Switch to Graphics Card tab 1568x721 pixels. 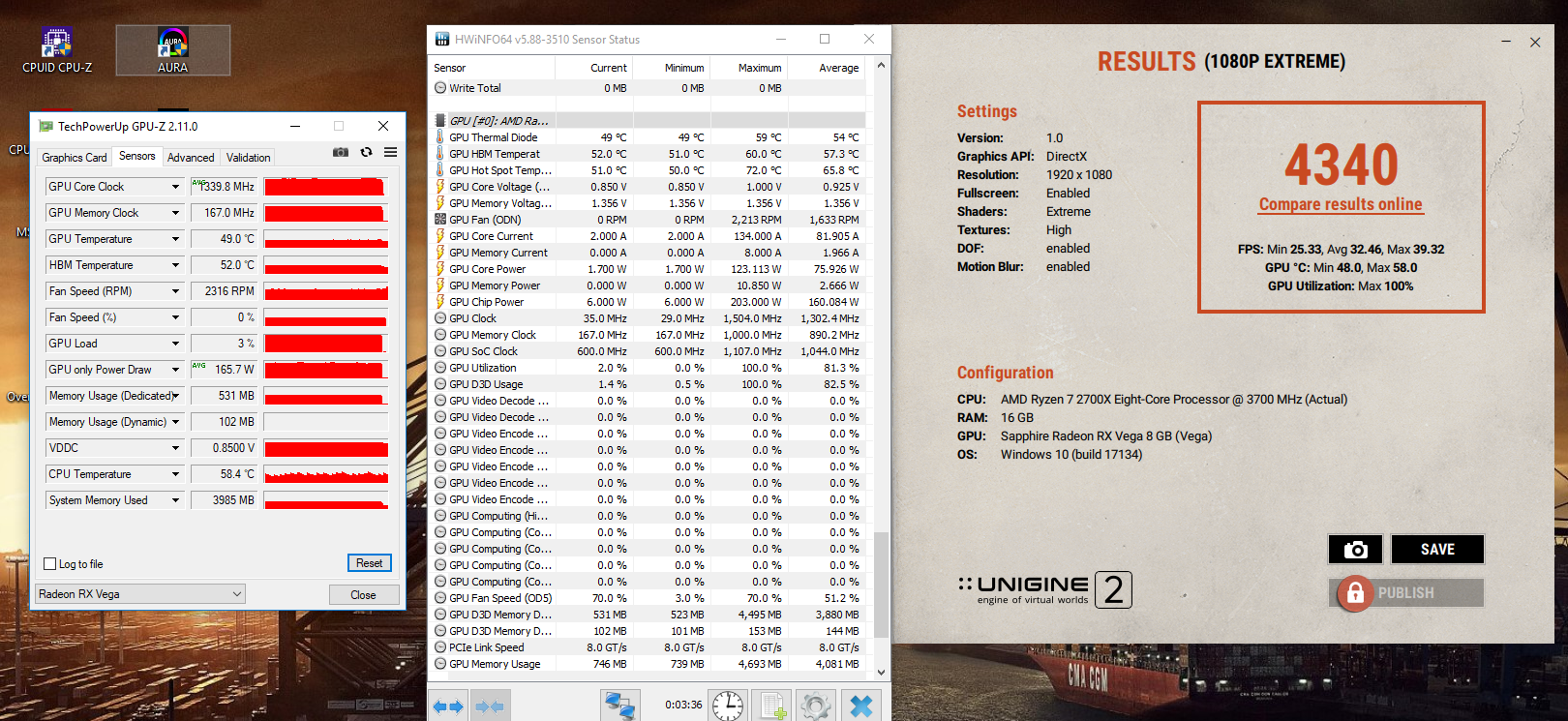tap(75, 158)
